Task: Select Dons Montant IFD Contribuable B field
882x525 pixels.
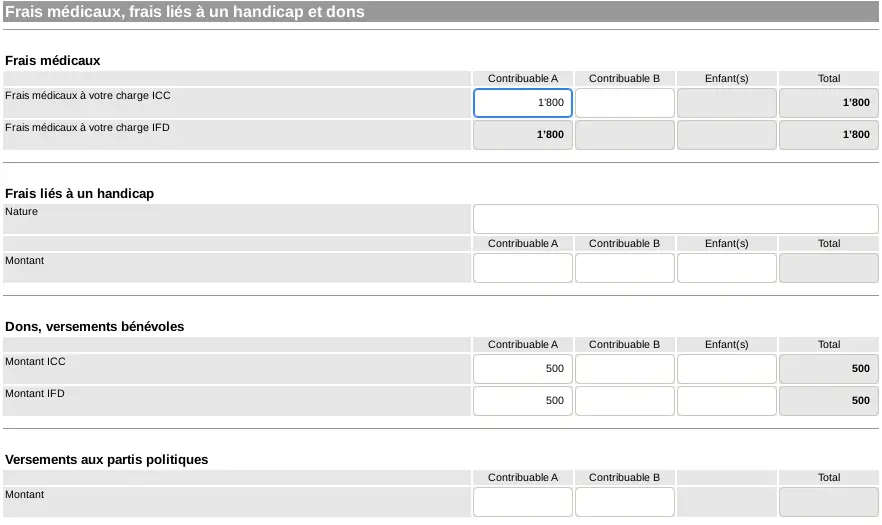Action: (624, 401)
